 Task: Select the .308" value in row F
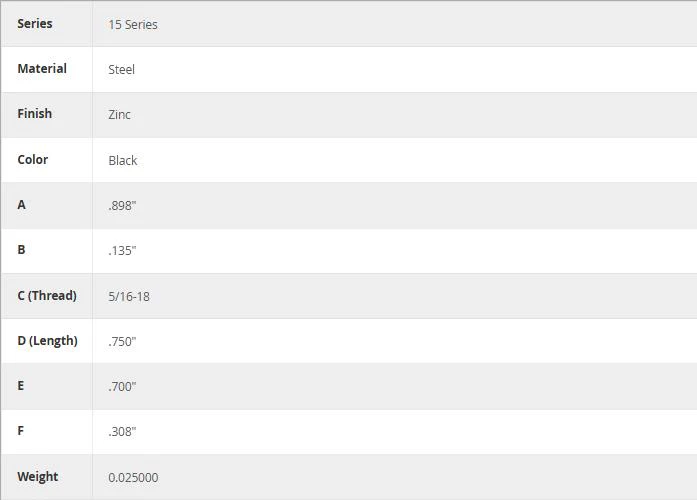click(122, 432)
